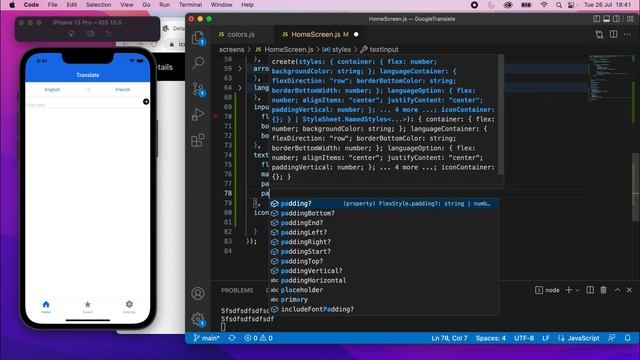Choose paddingHorizontal suggestion
This screenshot has width=640, height=360.
tap(384, 280)
